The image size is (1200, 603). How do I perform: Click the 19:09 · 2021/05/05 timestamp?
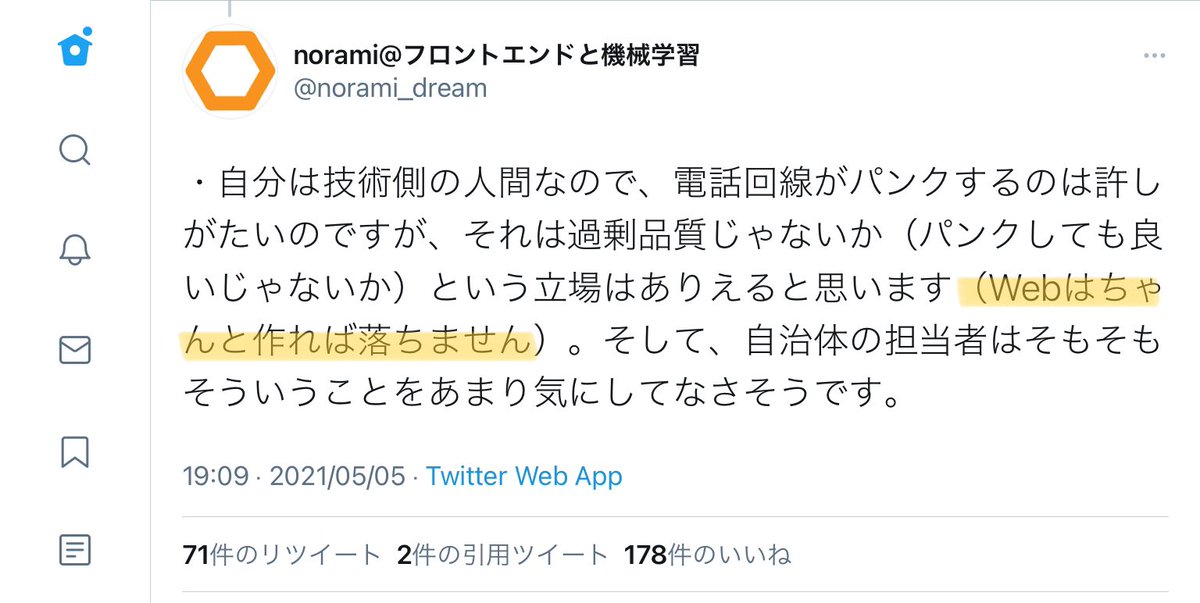(294, 476)
